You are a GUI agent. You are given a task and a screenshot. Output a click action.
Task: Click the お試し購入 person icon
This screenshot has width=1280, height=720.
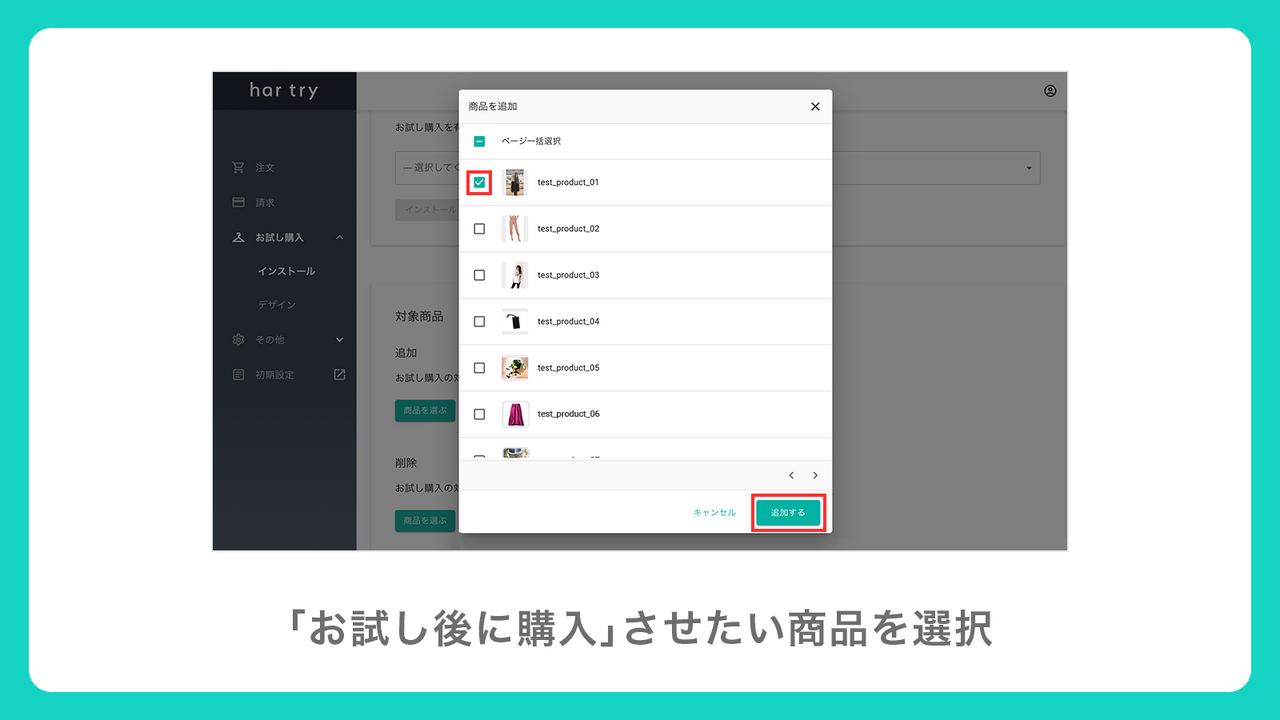click(237, 237)
